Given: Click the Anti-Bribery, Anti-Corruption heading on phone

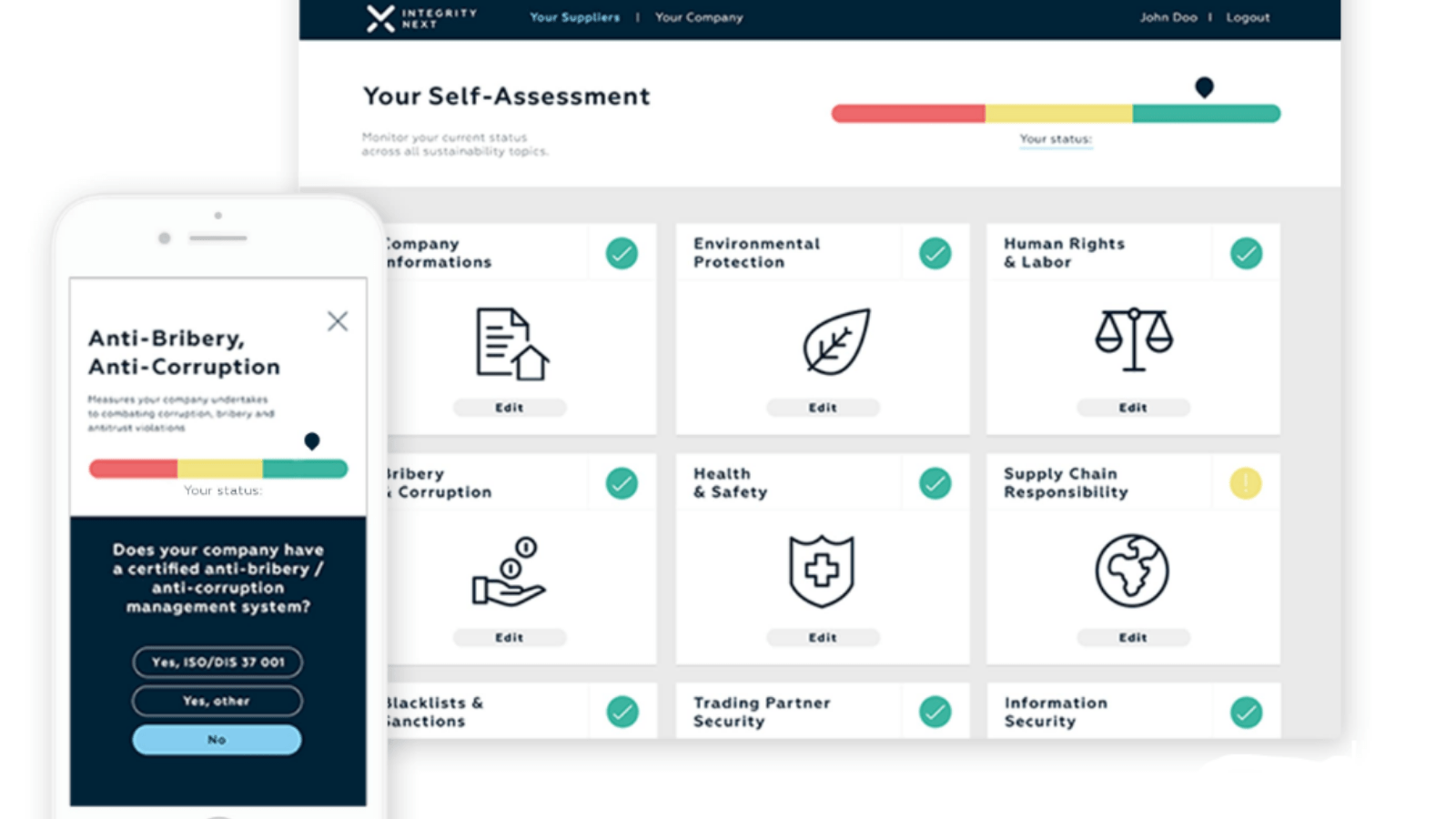Looking at the screenshot, I should [184, 352].
